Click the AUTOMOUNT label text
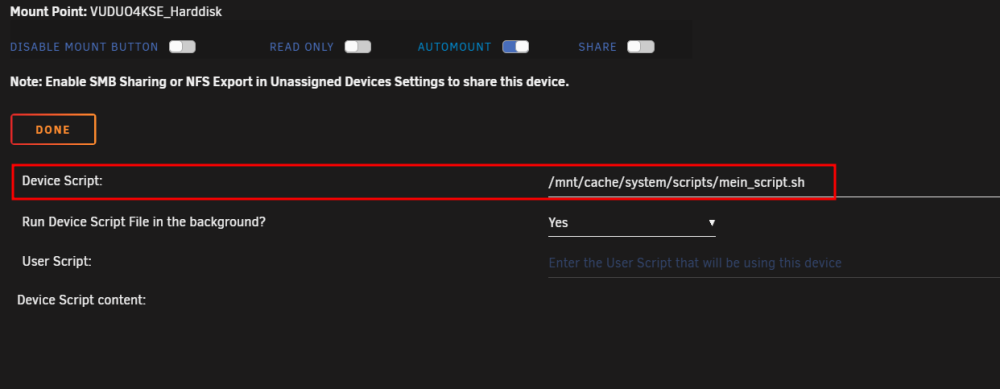Viewport: 1000px width, 389px height. point(455,47)
